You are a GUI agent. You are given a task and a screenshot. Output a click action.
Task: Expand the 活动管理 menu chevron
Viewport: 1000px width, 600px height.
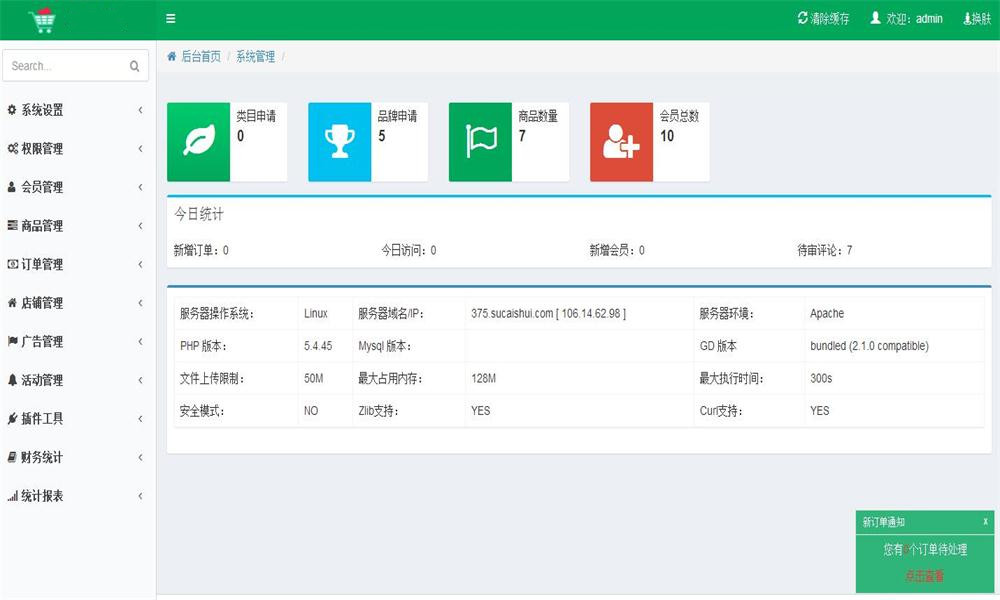(x=140, y=379)
